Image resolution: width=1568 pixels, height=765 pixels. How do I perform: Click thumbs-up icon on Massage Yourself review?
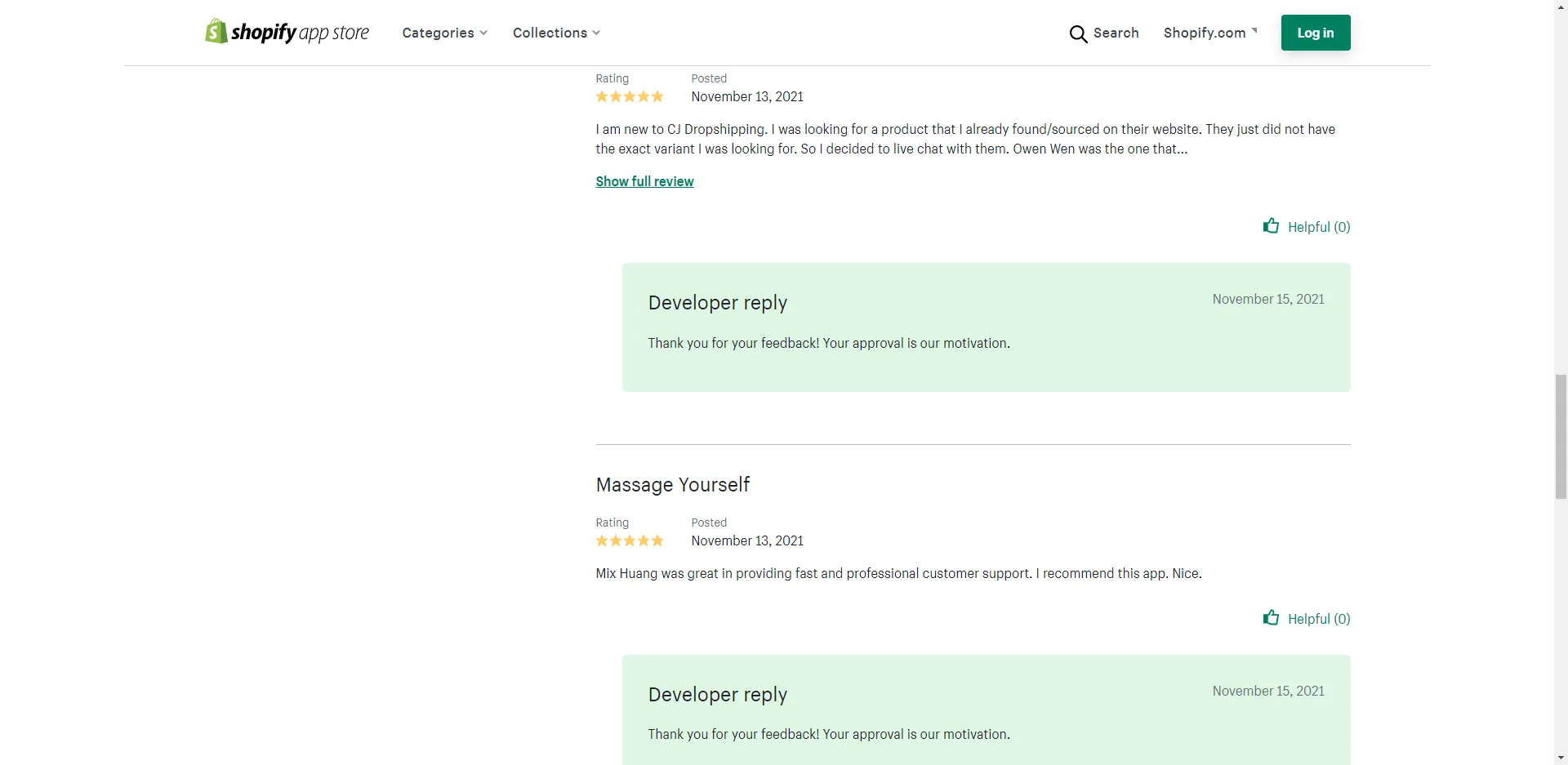1271,618
